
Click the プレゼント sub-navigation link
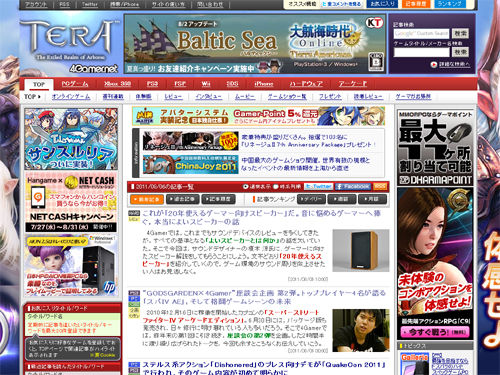pos(330,97)
